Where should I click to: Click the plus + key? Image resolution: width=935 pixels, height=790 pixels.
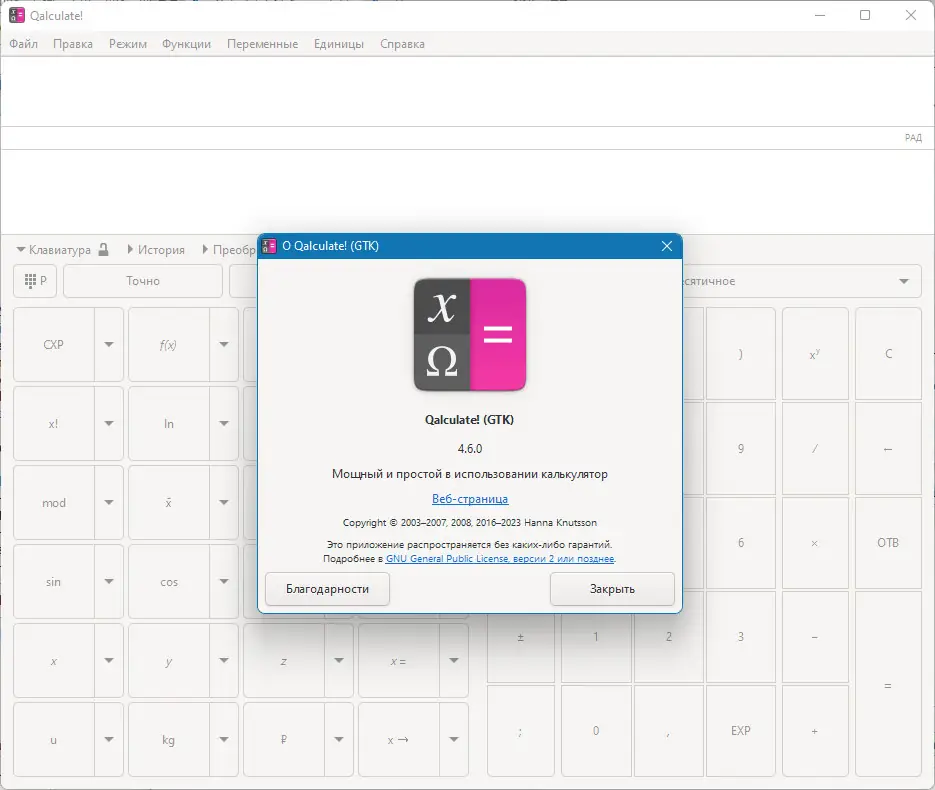coord(815,731)
